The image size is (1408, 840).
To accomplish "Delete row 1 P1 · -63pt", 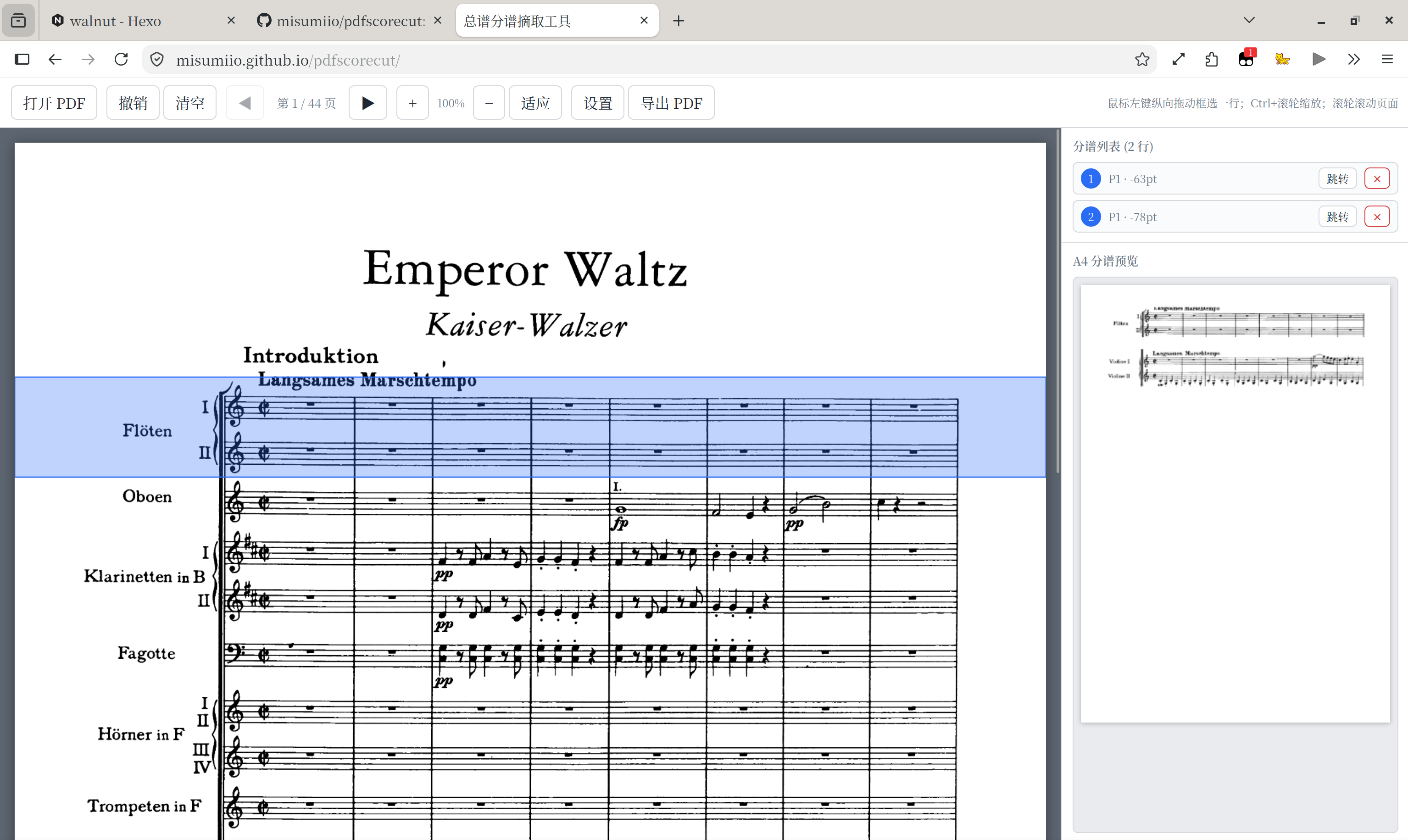I will coord(1377,179).
